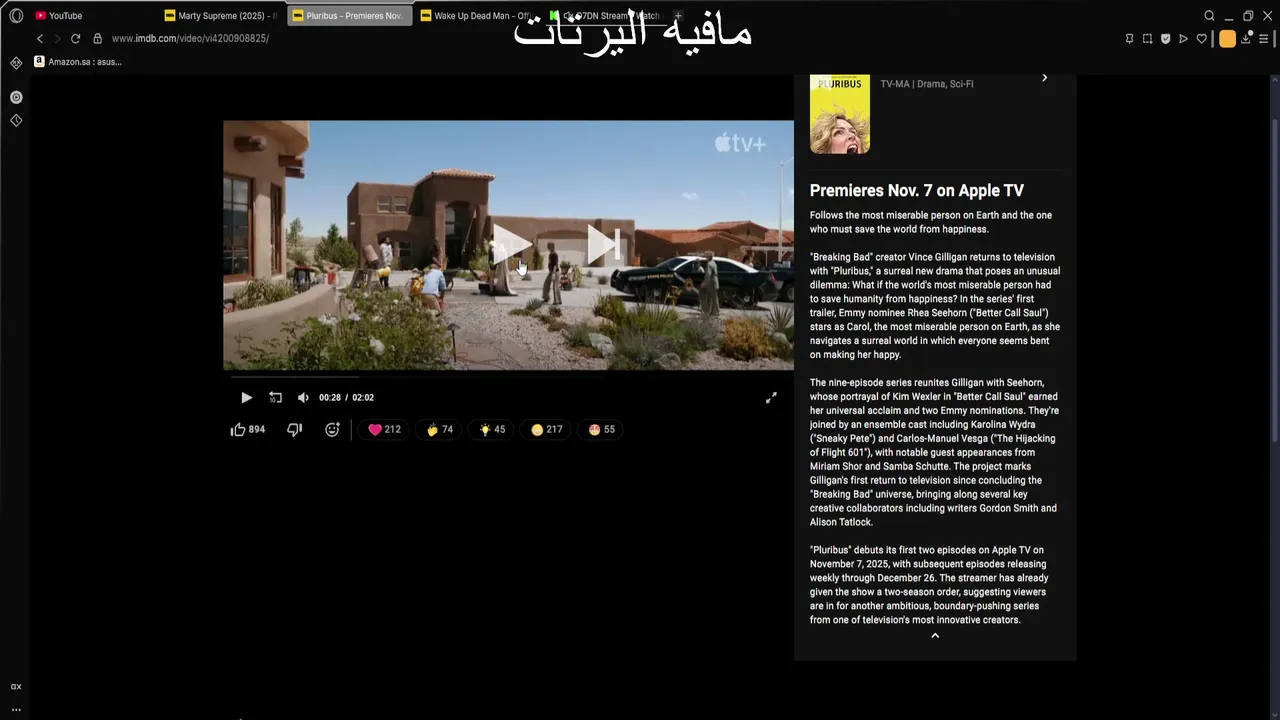This screenshot has height=720, width=1280.
Task: React with the lightbulb (45)
Action: [x=492, y=429]
